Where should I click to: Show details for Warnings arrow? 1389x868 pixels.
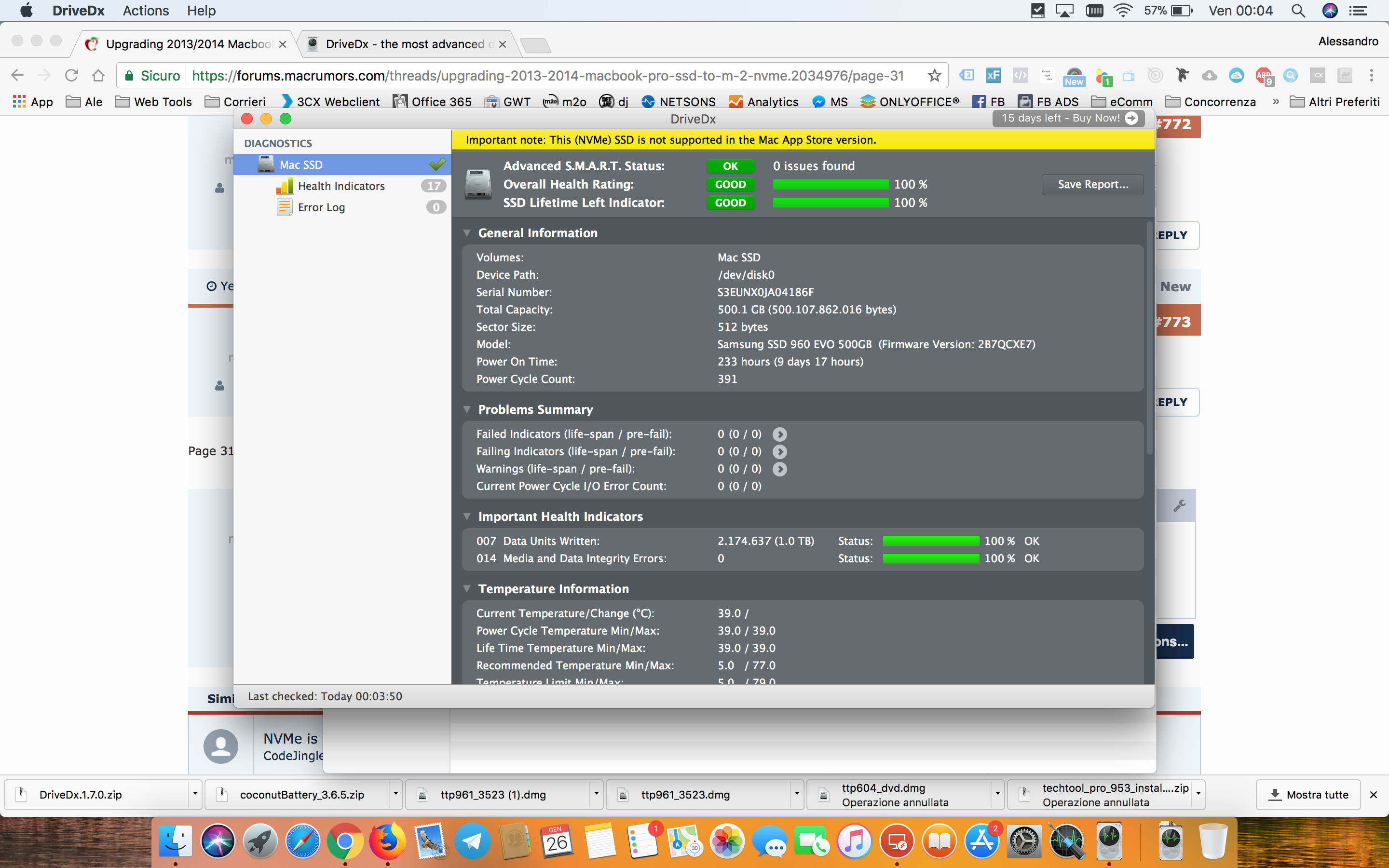[x=779, y=469]
